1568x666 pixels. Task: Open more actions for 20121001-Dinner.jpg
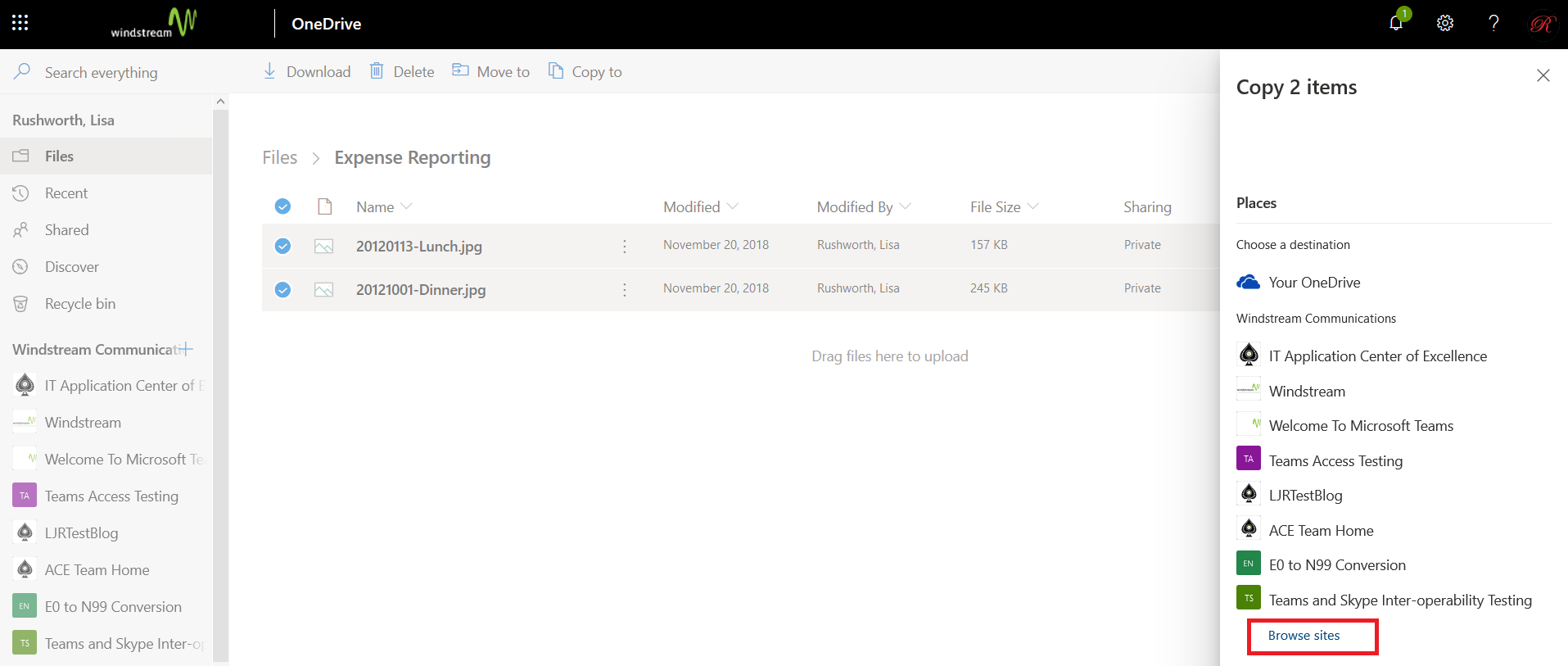[x=625, y=289]
